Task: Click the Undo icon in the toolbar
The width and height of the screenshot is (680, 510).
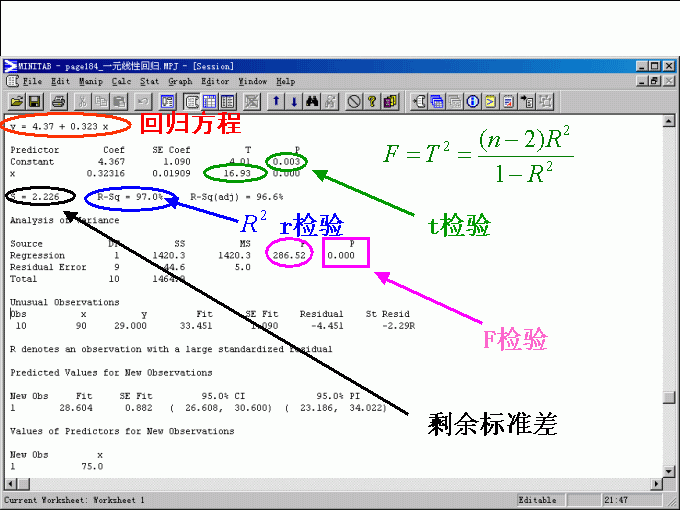Action: [x=143, y=101]
